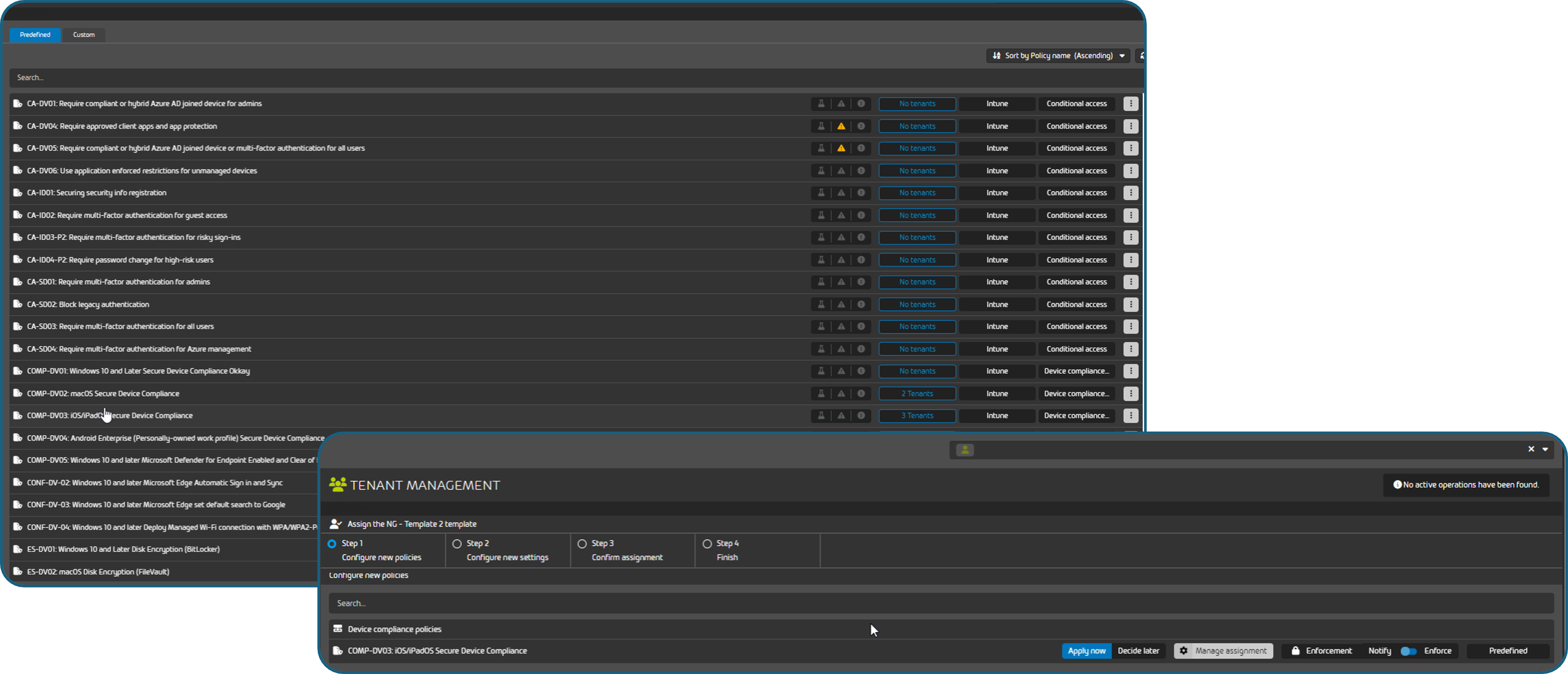
Task: Open the three-dot menu for CA-DV04
Action: [x=1130, y=126]
